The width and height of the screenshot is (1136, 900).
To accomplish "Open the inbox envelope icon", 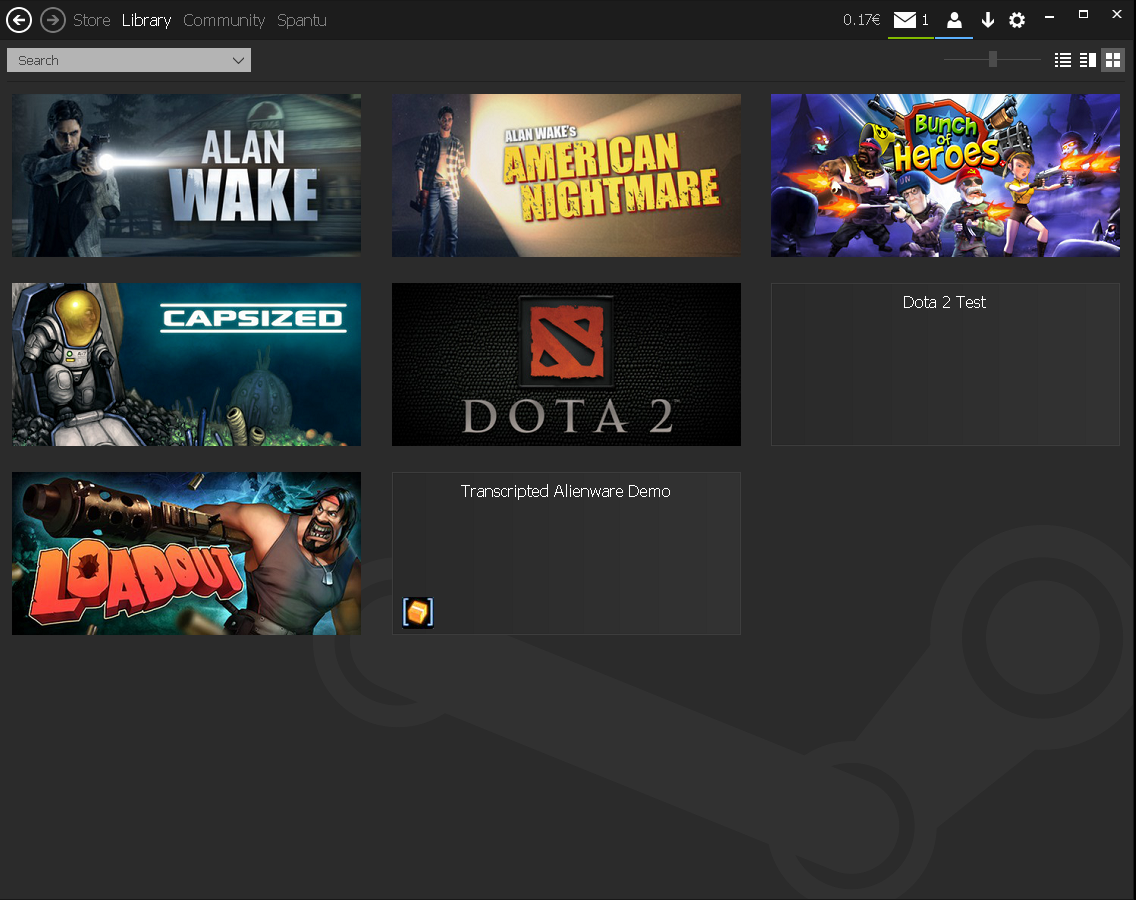I will pyautogui.click(x=904, y=20).
